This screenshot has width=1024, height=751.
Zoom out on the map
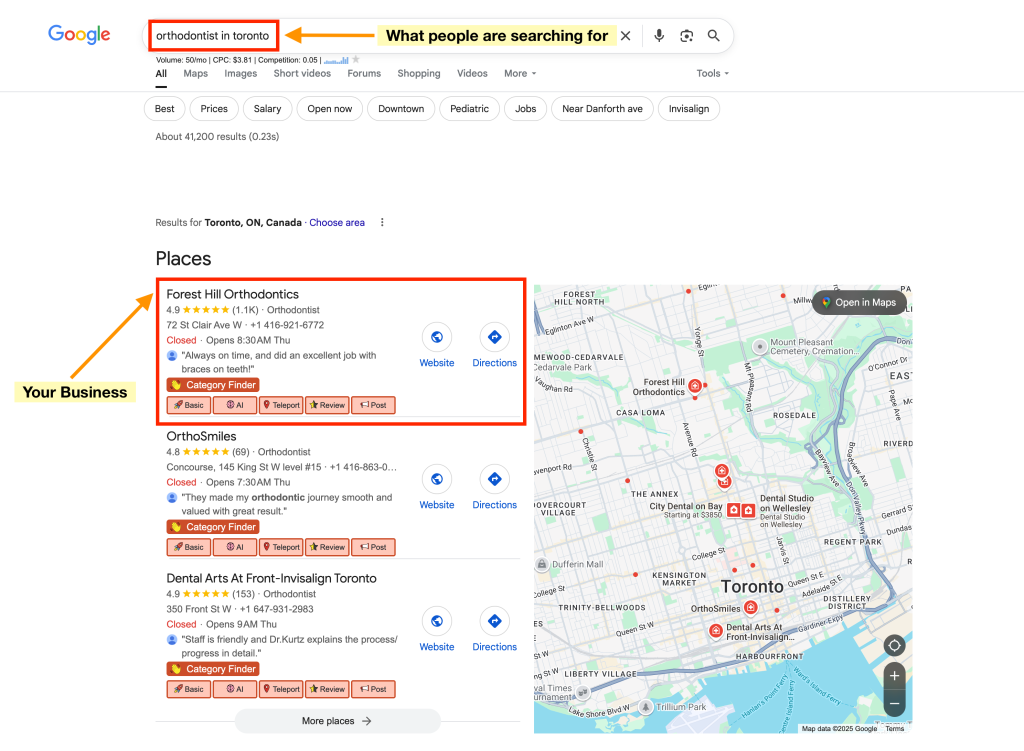click(895, 704)
